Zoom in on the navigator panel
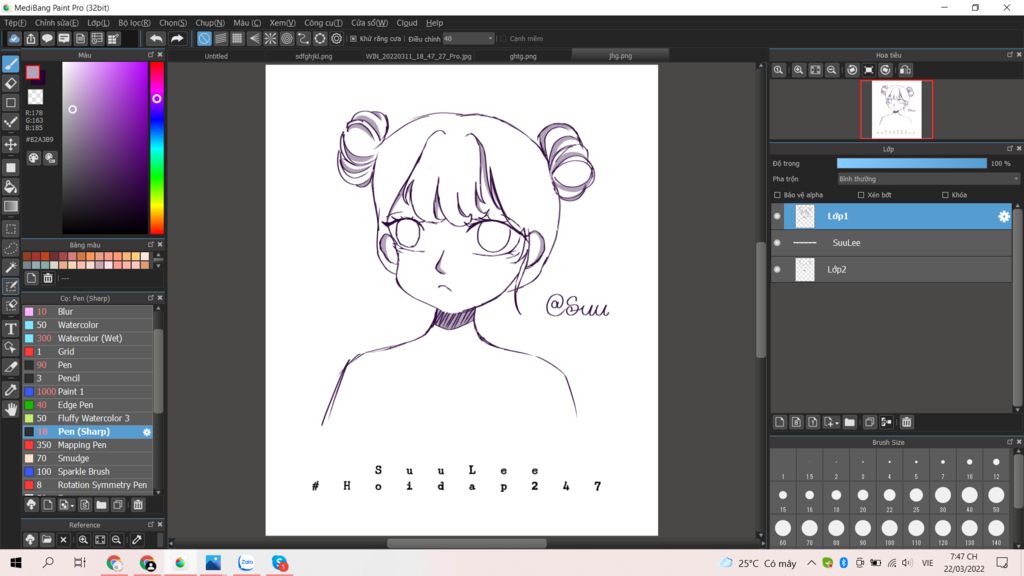The image size is (1024, 576). click(x=798, y=70)
